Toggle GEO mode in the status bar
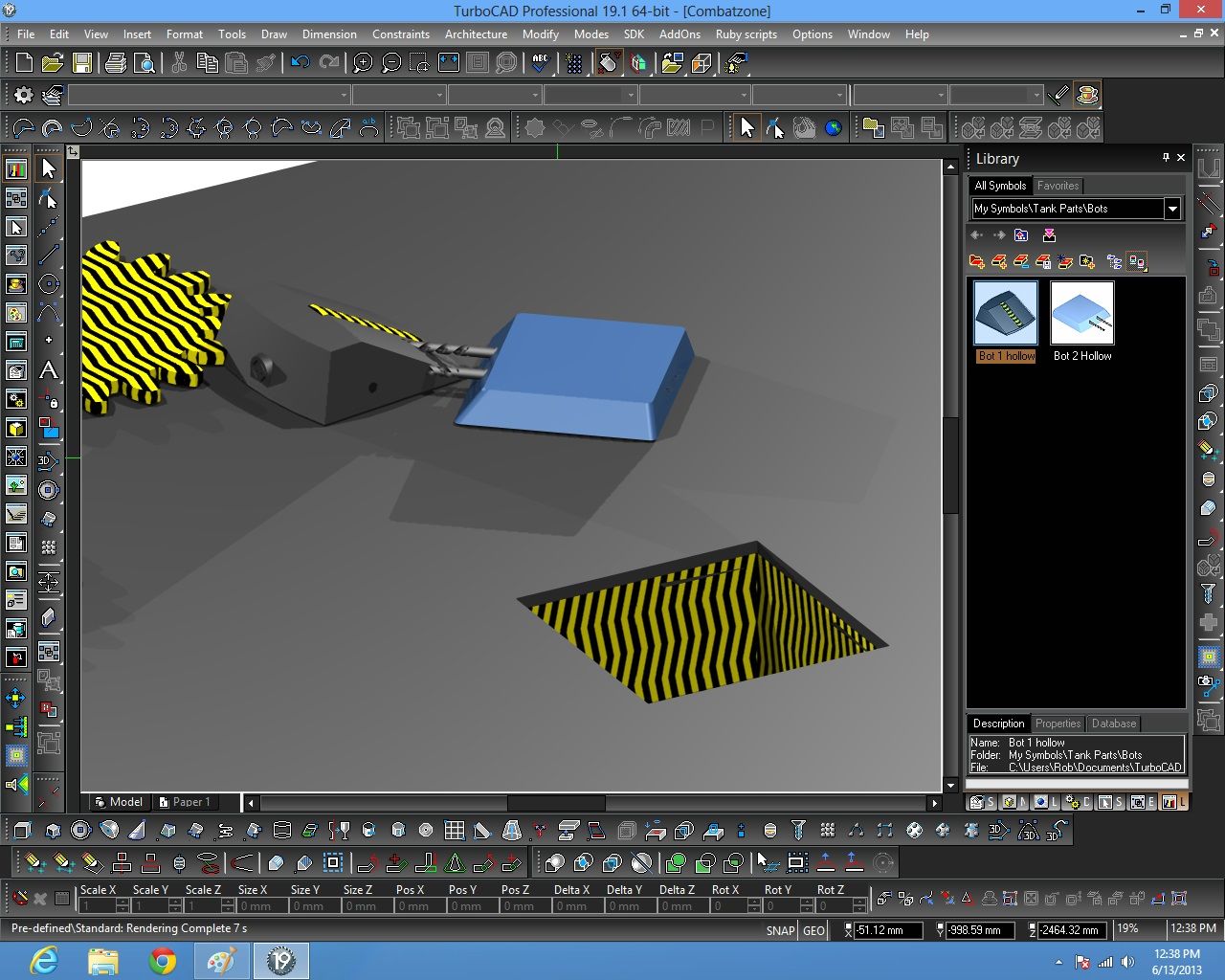The image size is (1225, 980). click(813, 930)
